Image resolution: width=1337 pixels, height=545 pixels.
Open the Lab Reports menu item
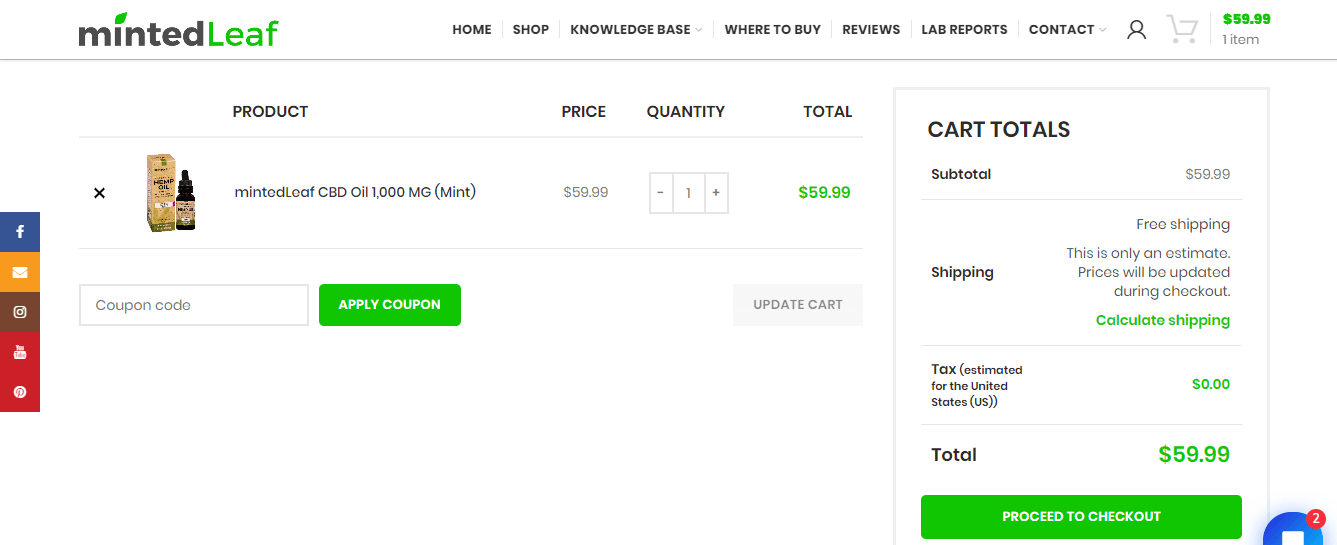tap(964, 30)
